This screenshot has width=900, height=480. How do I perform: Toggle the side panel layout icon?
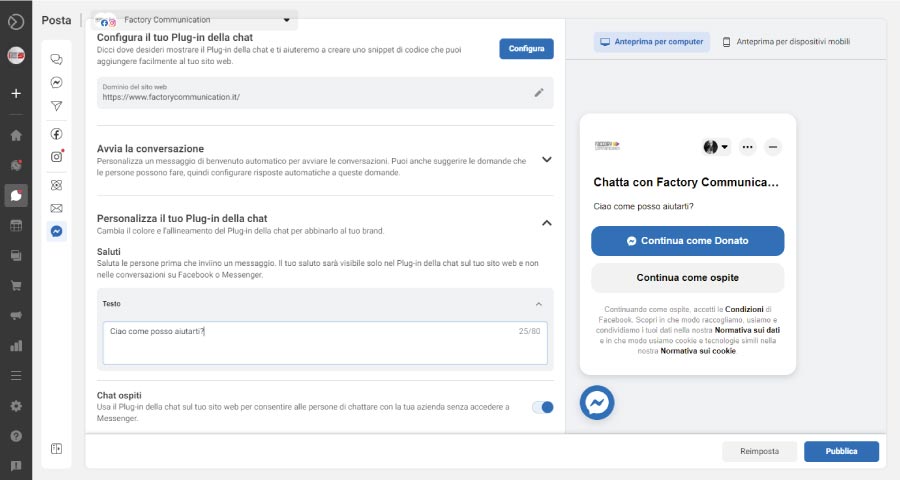click(x=56, y=448)
